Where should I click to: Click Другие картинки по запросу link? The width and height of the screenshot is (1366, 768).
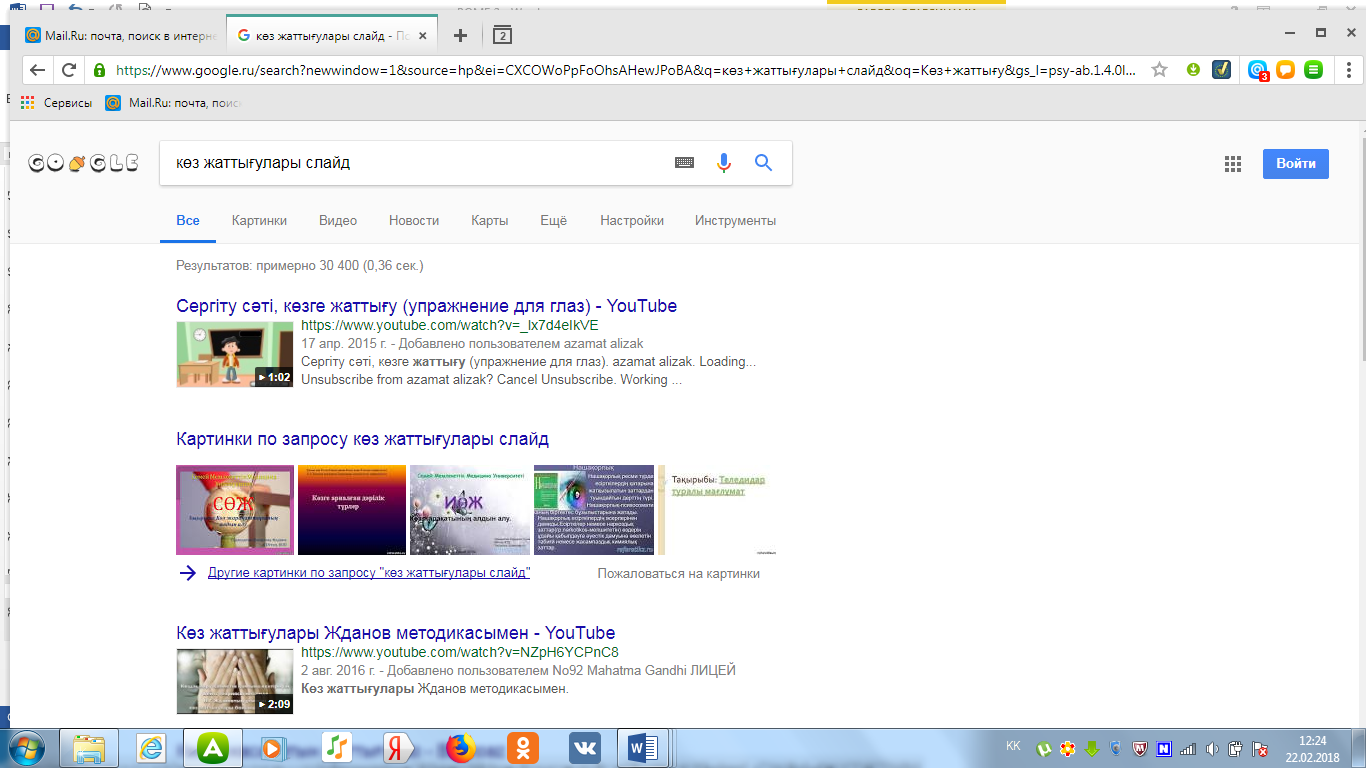pyautogui.click(x=369, y=573)
